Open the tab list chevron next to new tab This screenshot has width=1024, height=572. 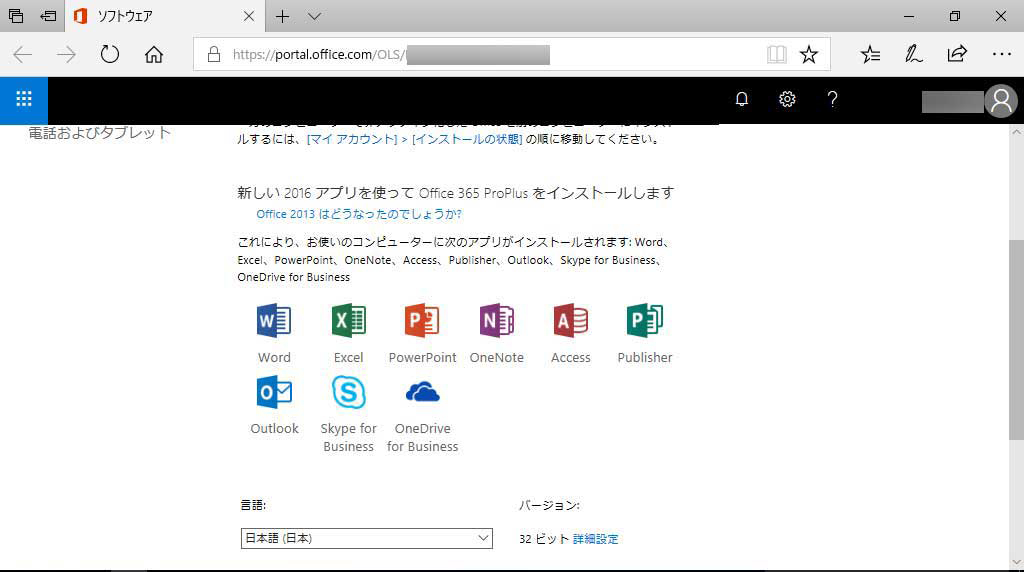point(314,17)
